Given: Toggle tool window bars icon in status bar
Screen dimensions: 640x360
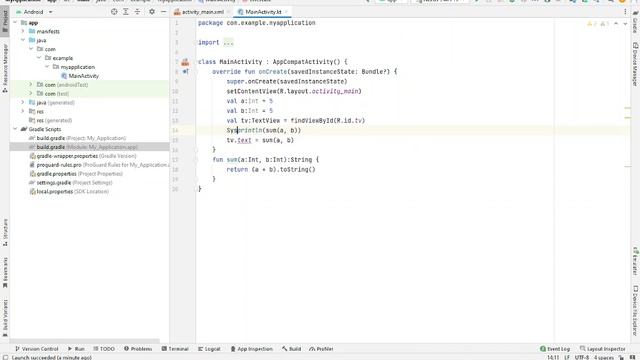Looking at the screenshot, I should 5,358.
